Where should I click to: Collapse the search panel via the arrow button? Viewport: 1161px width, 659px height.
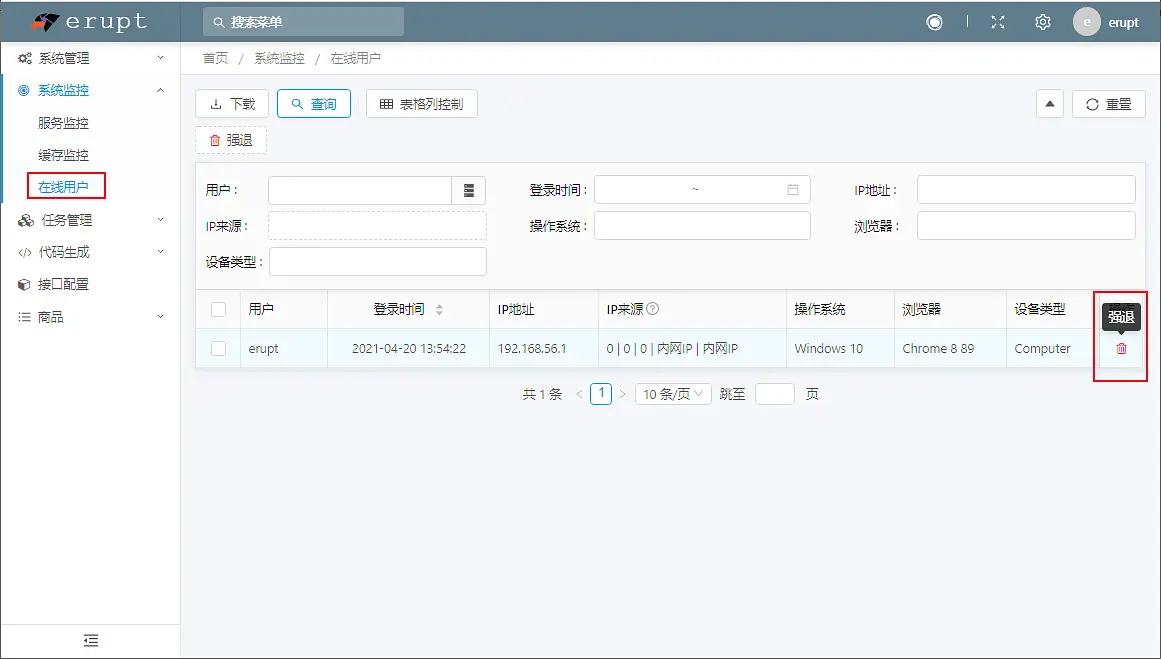tap(1048, 104)
